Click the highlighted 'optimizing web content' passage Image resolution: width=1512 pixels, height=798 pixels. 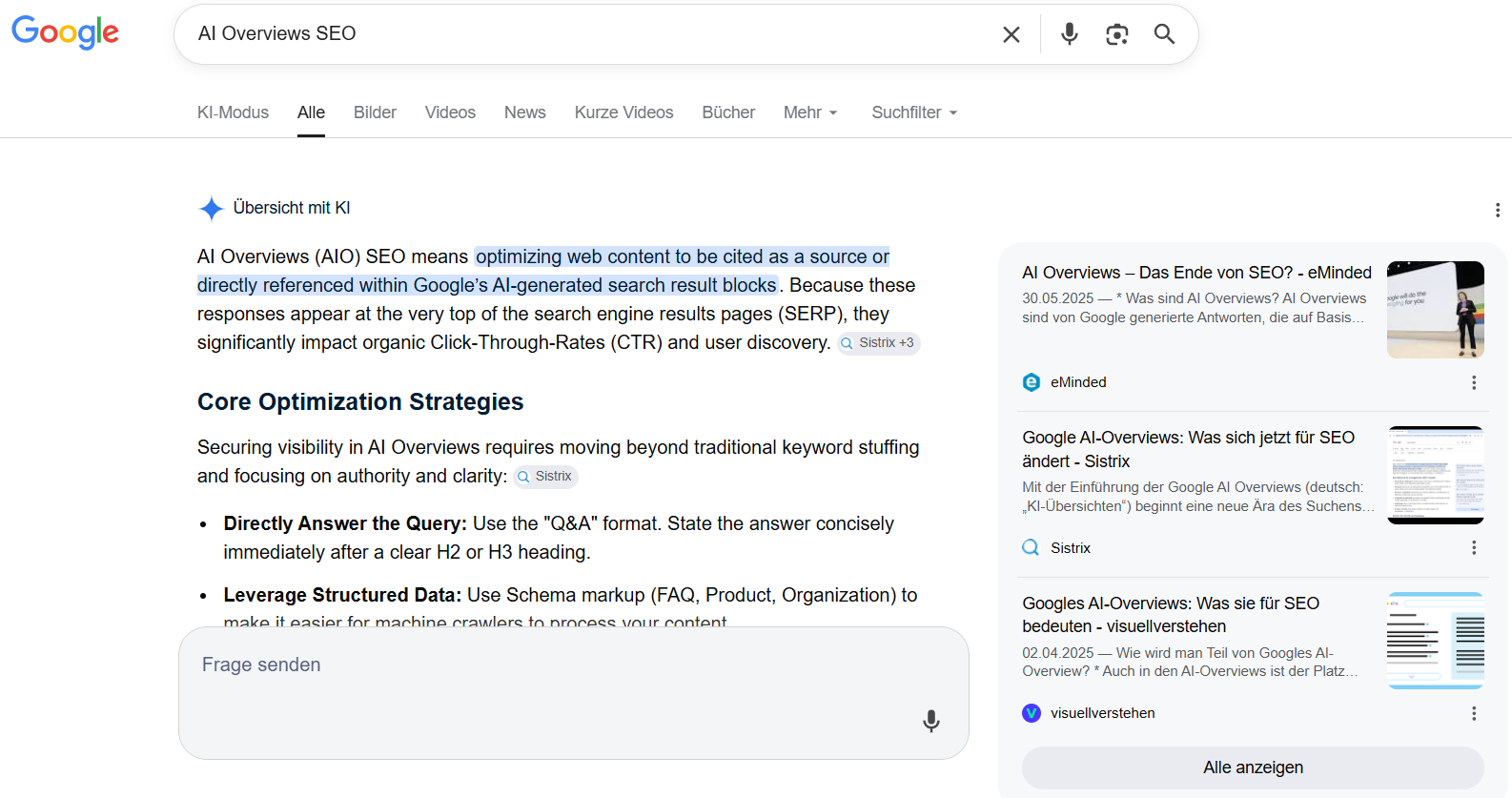pos(543,271)
